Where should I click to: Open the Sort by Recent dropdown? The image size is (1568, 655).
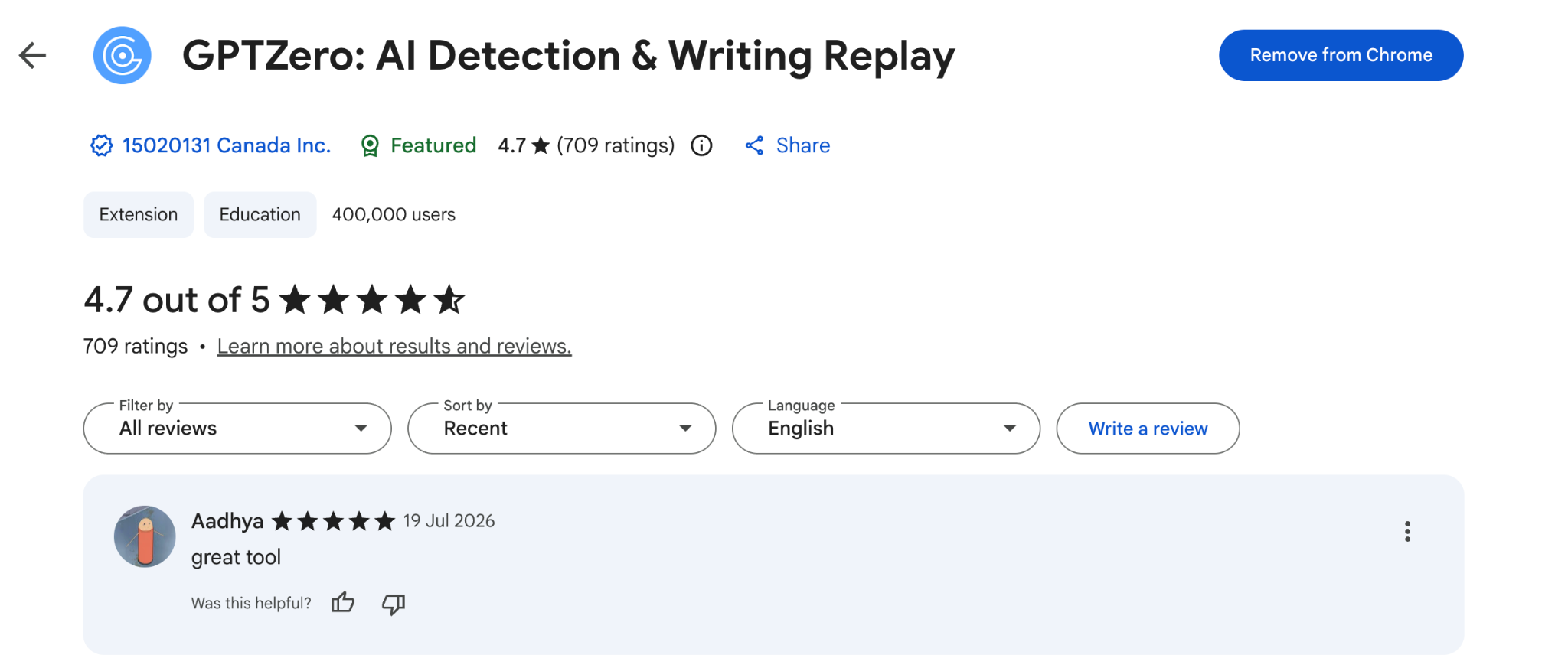562,429
